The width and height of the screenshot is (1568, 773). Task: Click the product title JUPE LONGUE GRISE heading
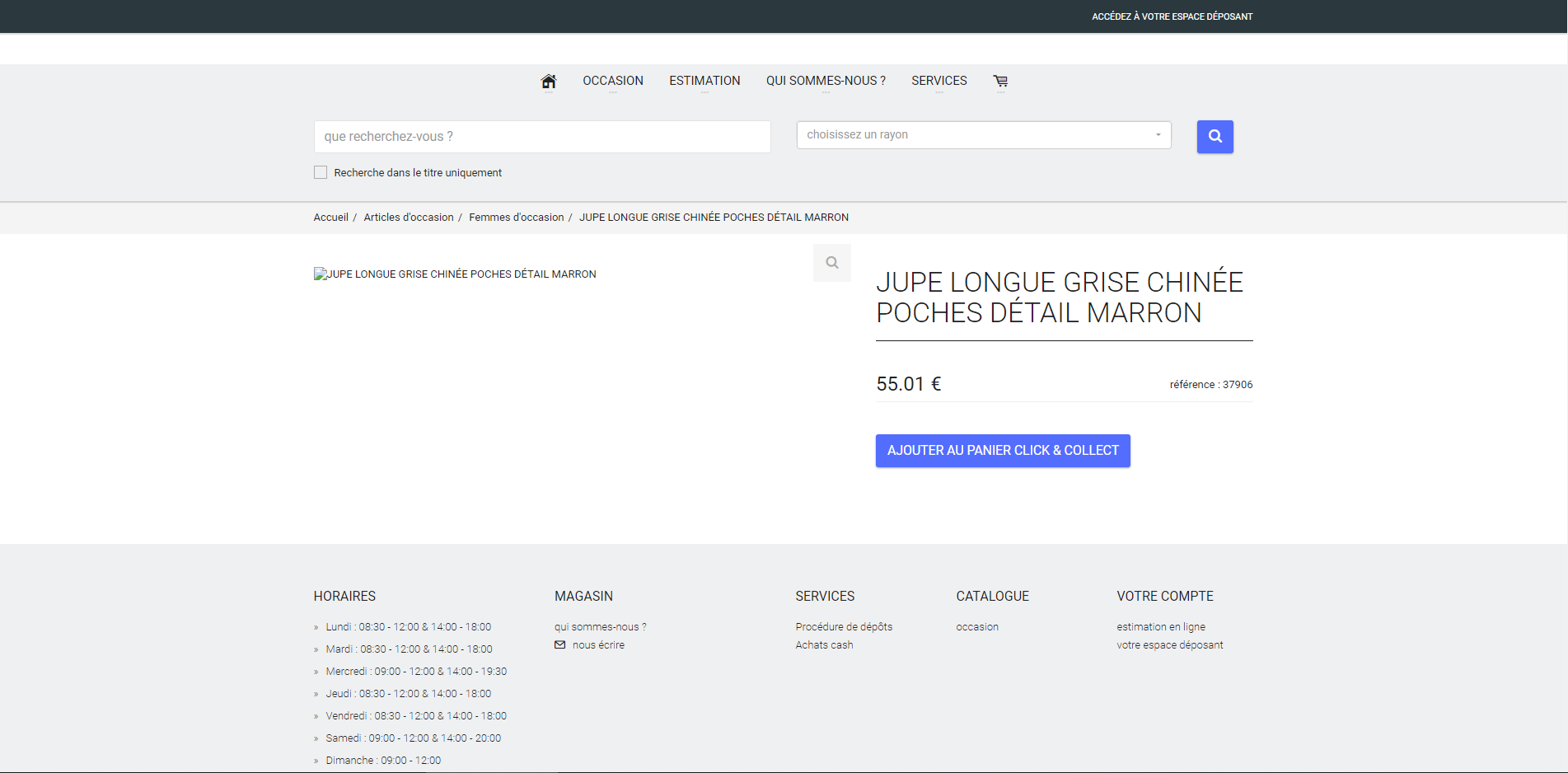point(1060,297)
